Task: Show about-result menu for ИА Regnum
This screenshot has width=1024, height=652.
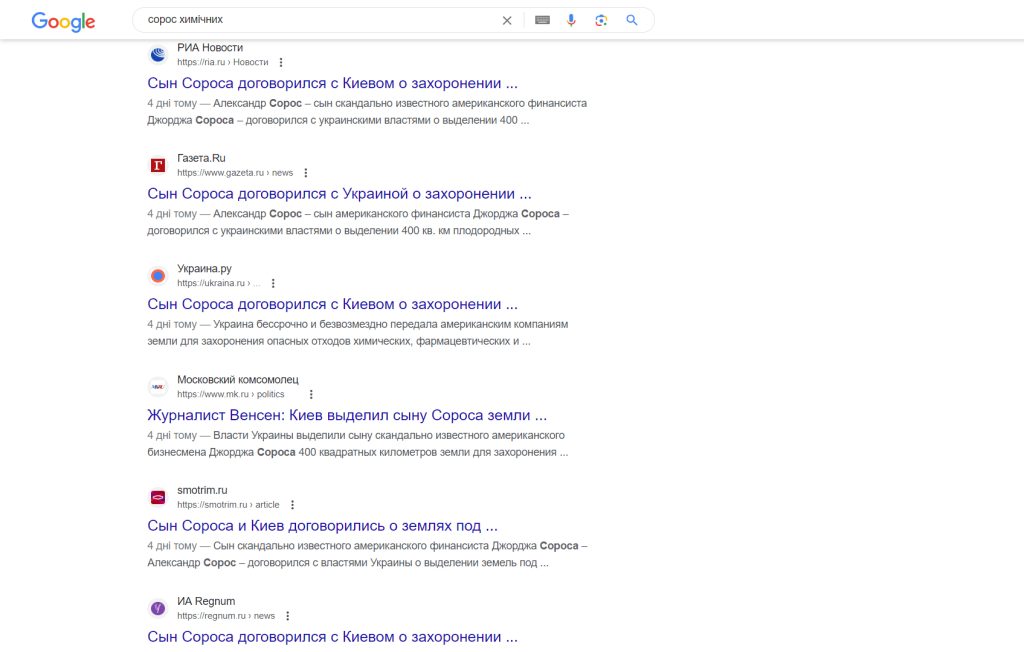Action: coord(287,616)
